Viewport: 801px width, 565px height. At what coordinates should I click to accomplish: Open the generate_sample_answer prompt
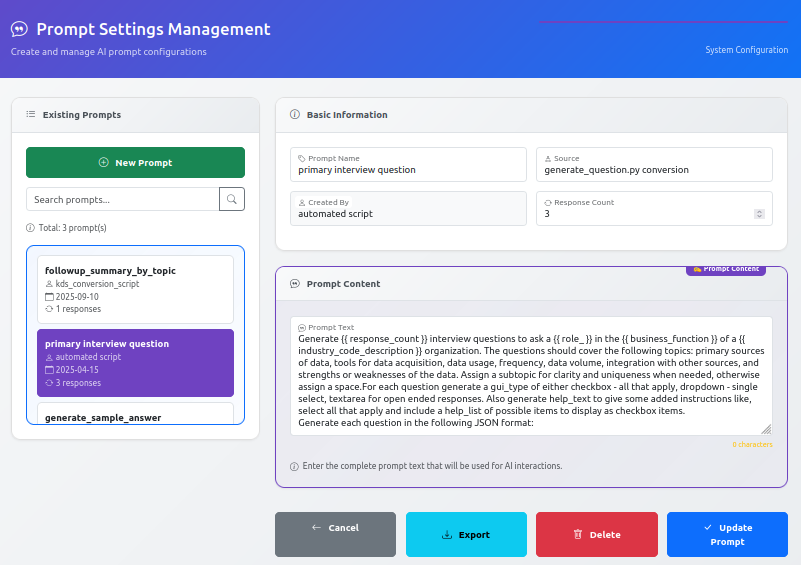(135, 414)
